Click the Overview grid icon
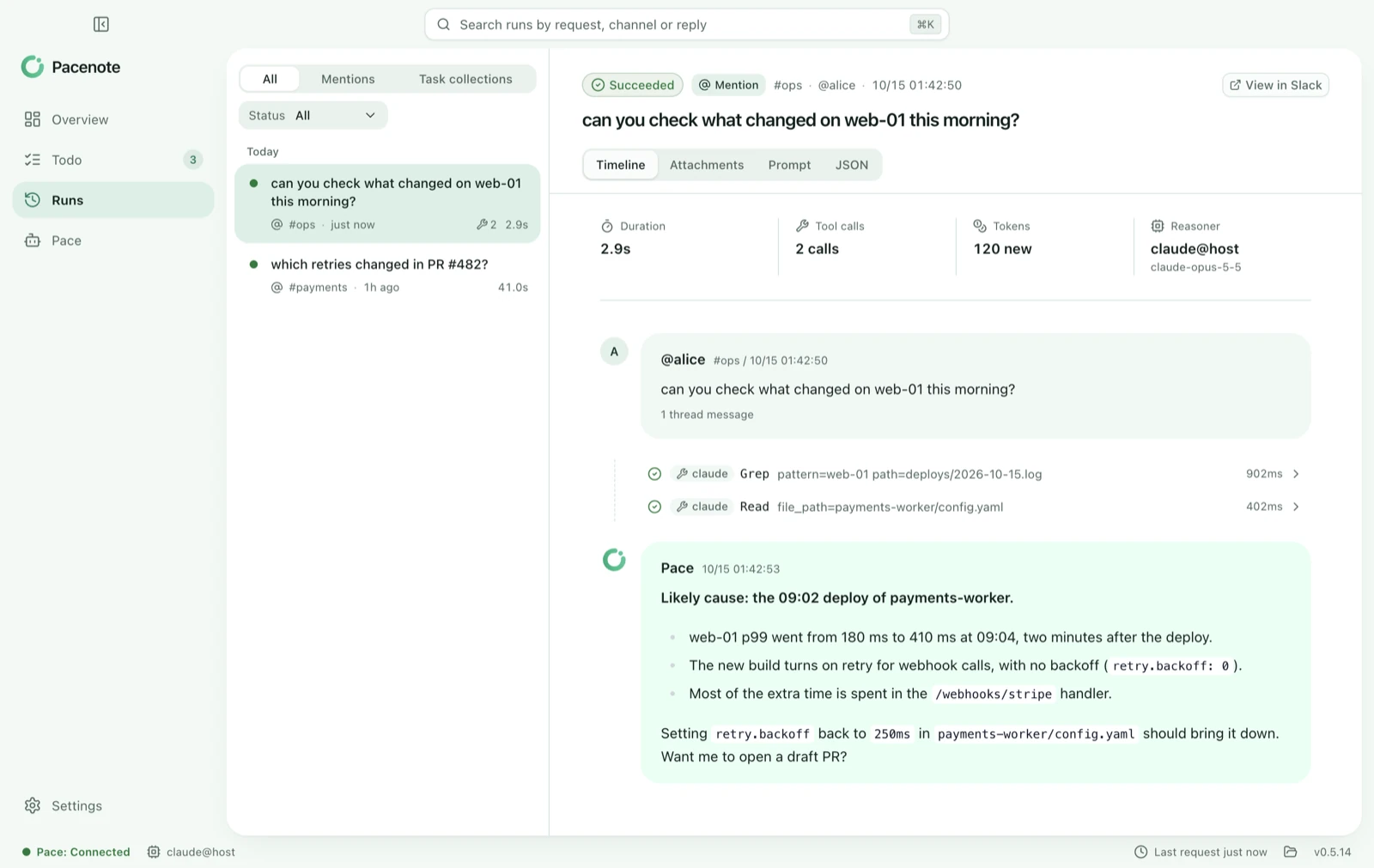1374x868 pixels. pyautogui.click(x=33, y=119)
